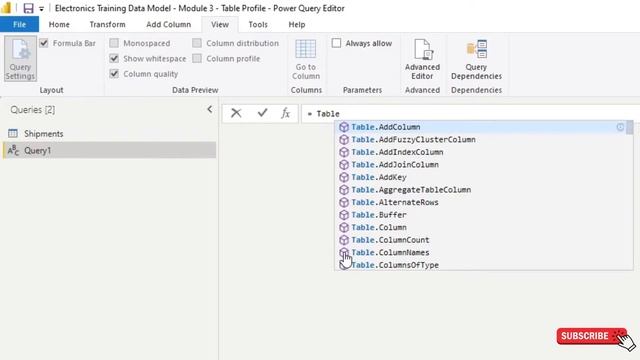Cancel formula with the X icon
This screenshot has width=640, height=360.
click(x=236, y=113)
